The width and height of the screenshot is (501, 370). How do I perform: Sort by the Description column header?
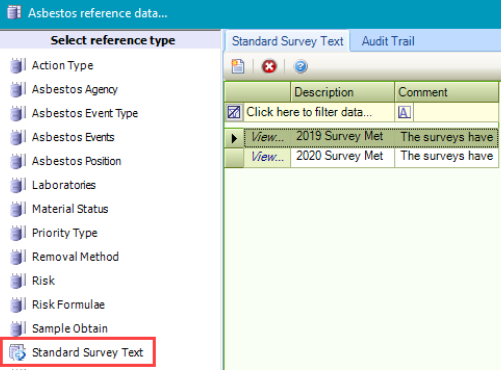(x=342, y=92)
